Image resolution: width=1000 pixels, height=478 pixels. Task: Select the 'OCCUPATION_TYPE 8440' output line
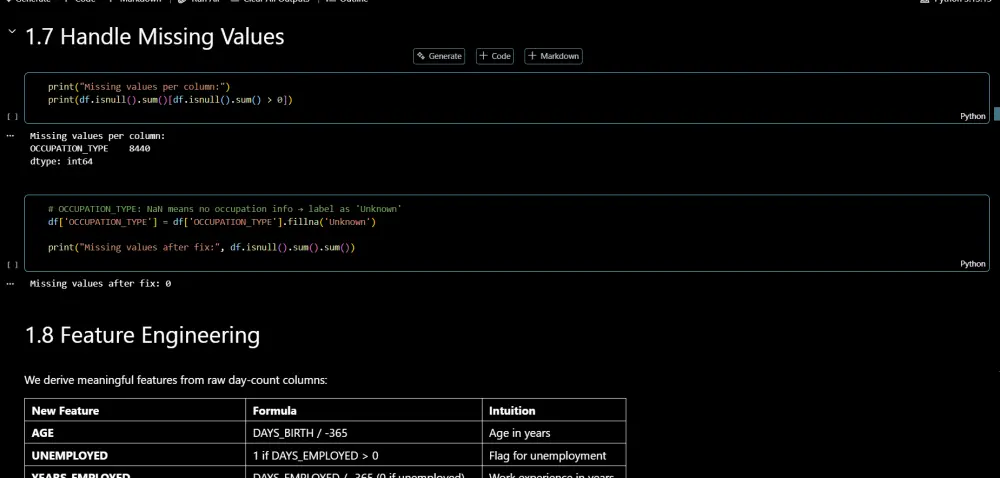(x=90, y=148)
